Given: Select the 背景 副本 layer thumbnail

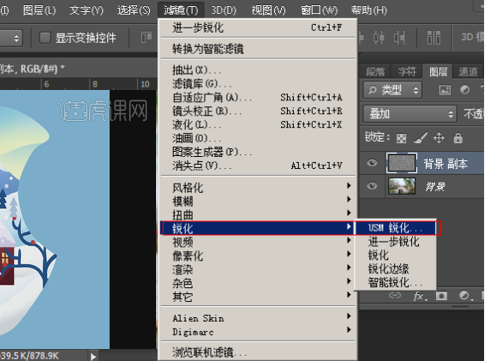Looking at the screenshot, I should coord(402,163).
